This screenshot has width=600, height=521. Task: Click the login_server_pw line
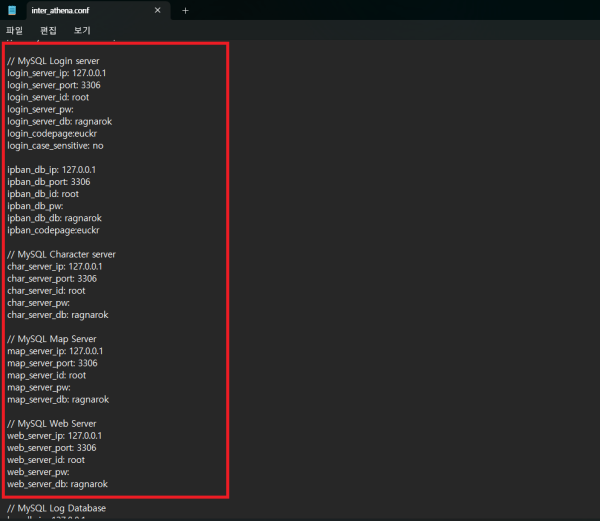pos(39,109)
